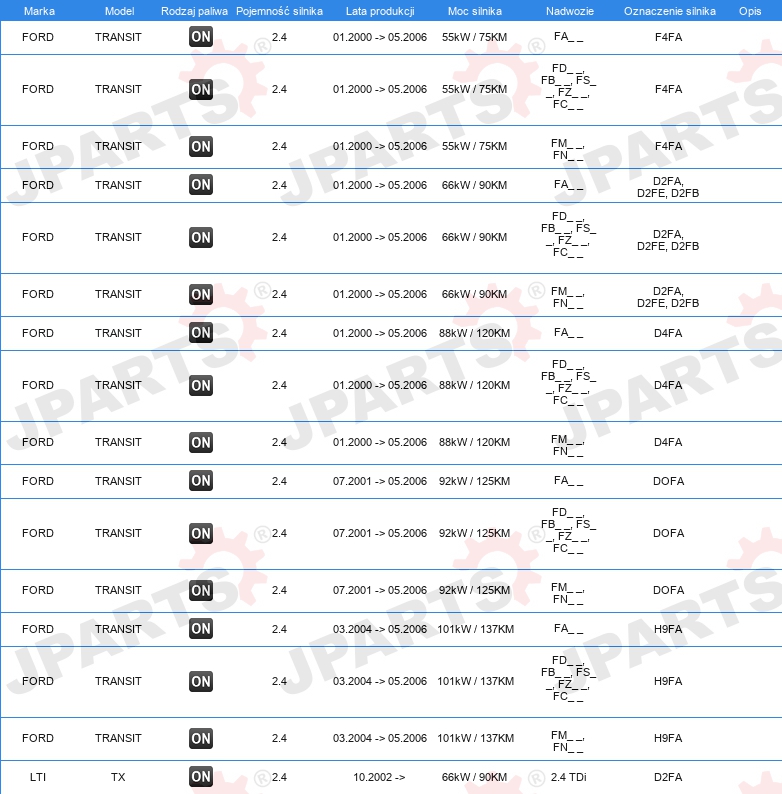Select '92kW / 125KM' in the FD__ row
The image size is (782, 794).
[474, 533]
